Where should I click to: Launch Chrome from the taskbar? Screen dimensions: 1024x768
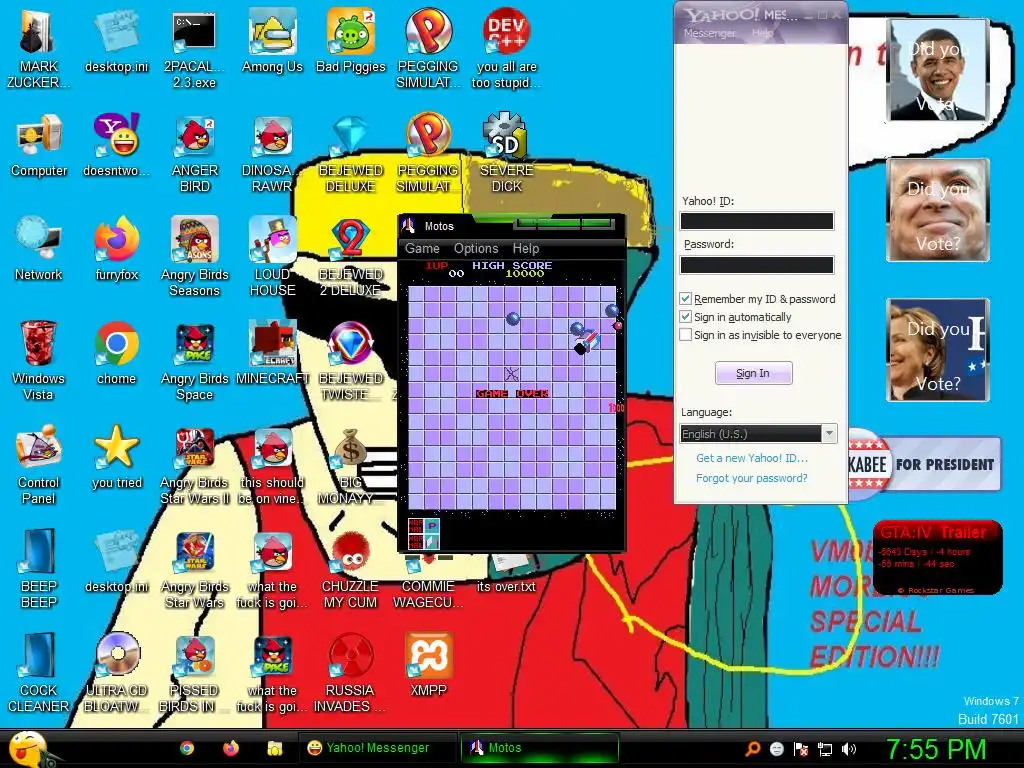click(187, 748)
